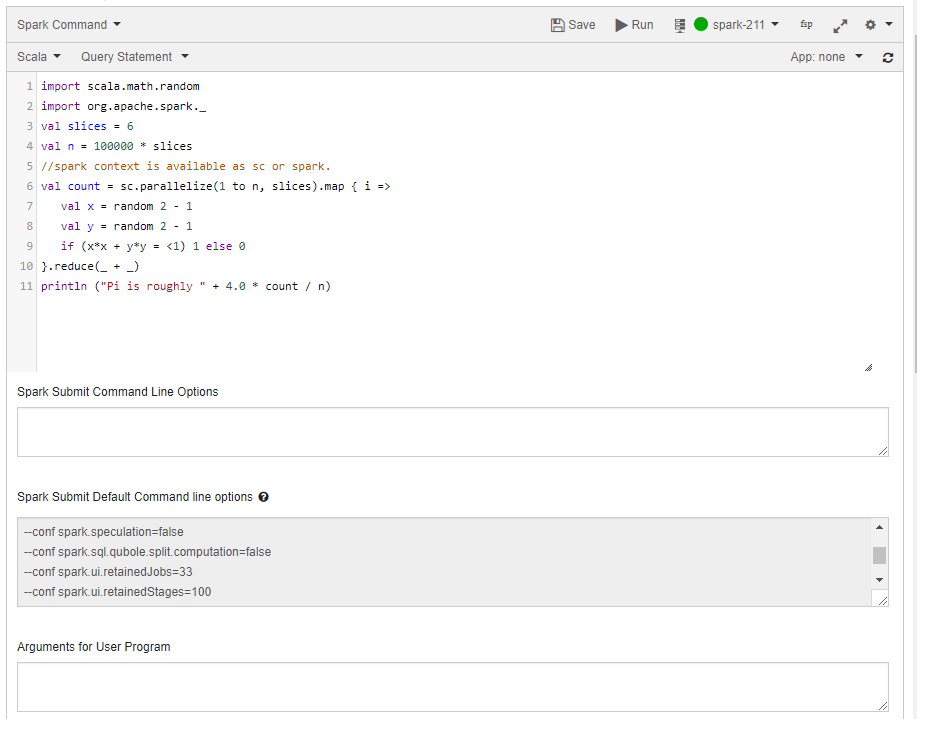Click the floppy disk save icon
This screenshot has width=928, height=731.
558,25
